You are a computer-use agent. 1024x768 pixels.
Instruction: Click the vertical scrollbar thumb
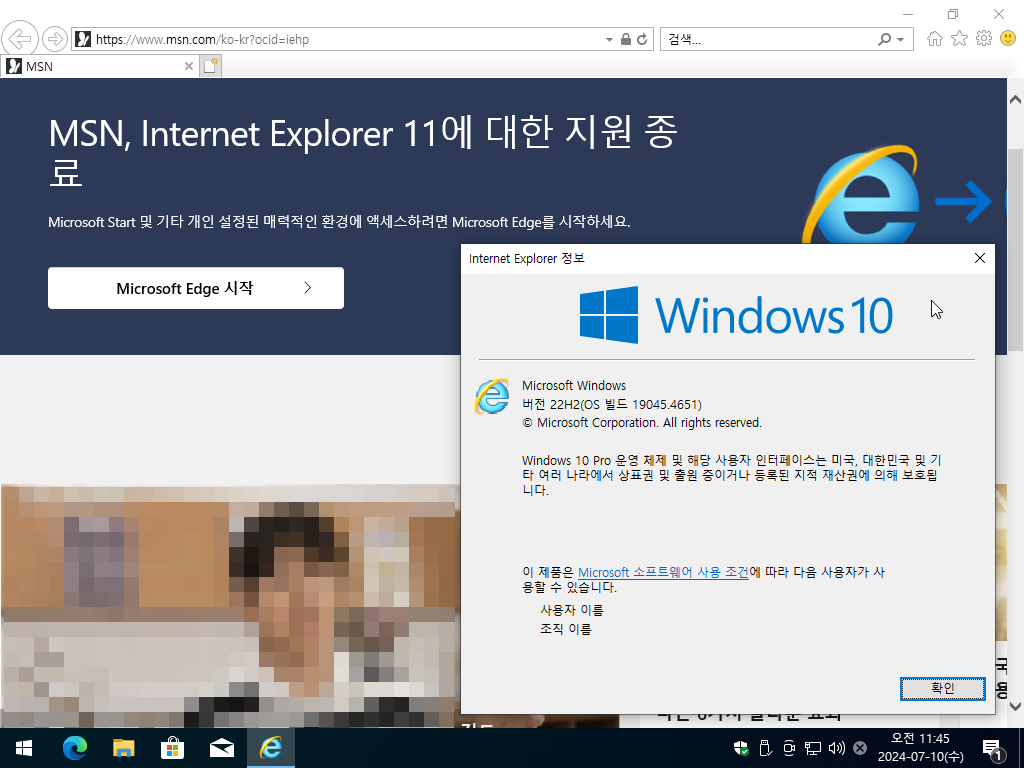1015,249
